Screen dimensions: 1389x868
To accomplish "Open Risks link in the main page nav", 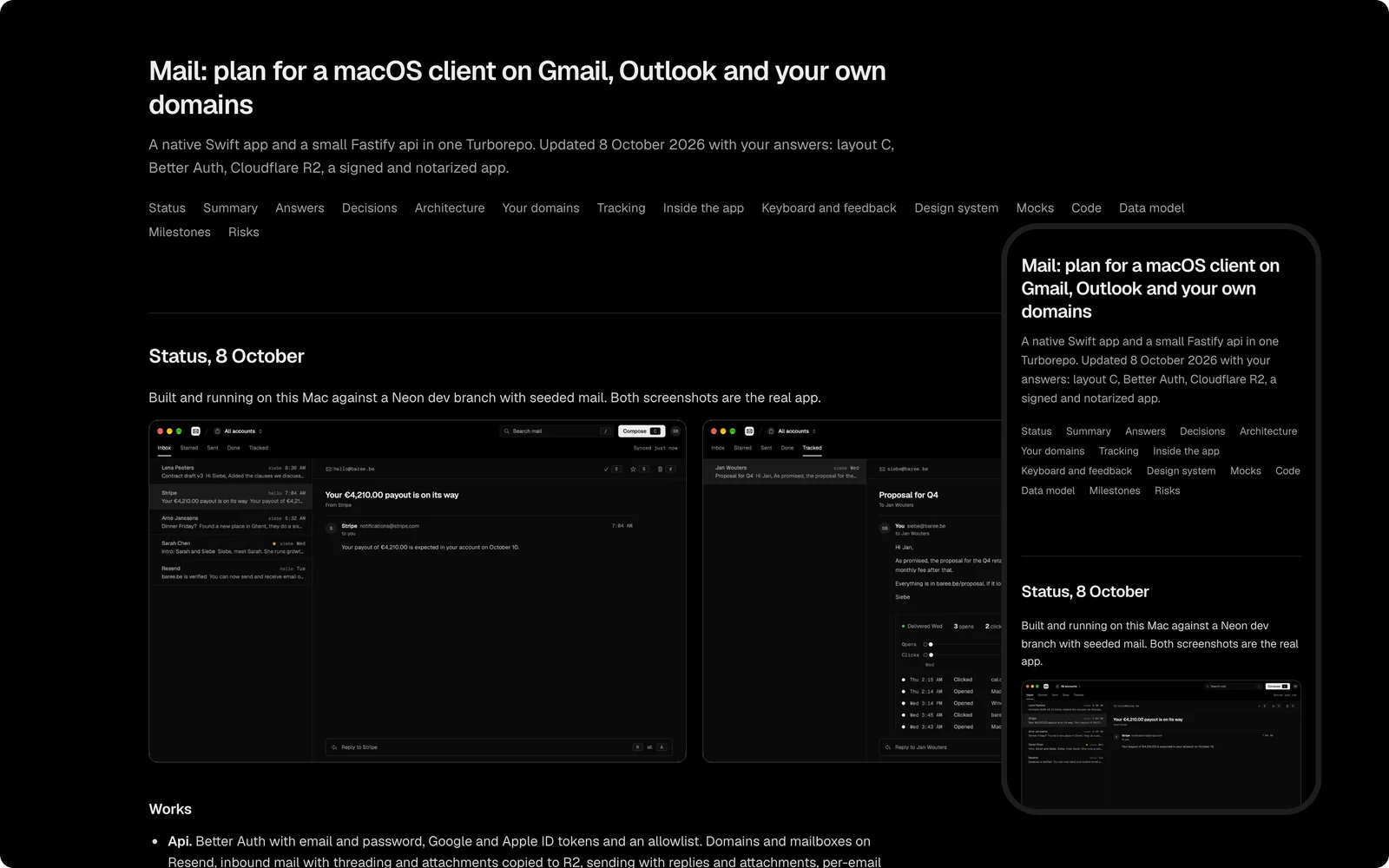I will pyautogui.click(x=244, y=233).
